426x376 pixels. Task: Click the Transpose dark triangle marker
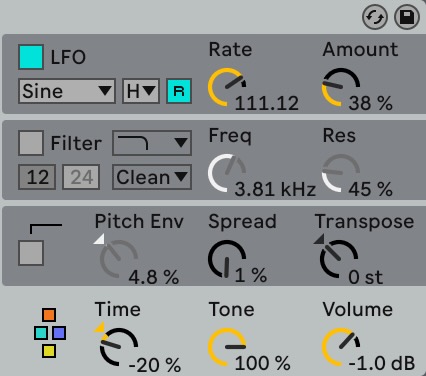pyautogui.click(x=319, y=239)
